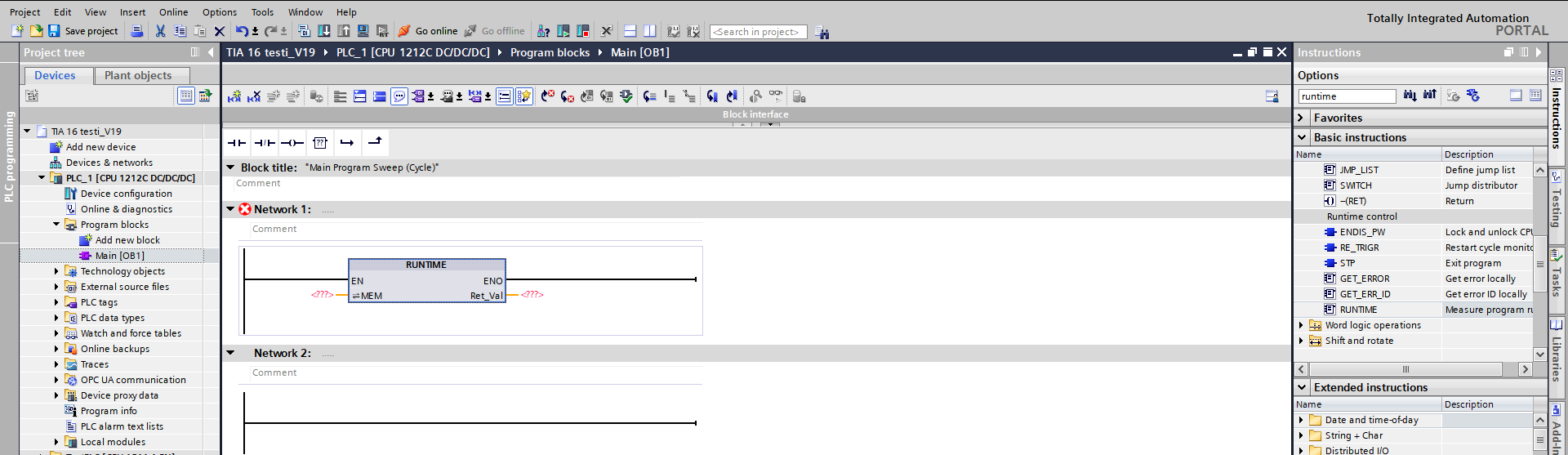Click the Open branch icon
Screen dimensions: 1568x455
[x=347, y=143]
